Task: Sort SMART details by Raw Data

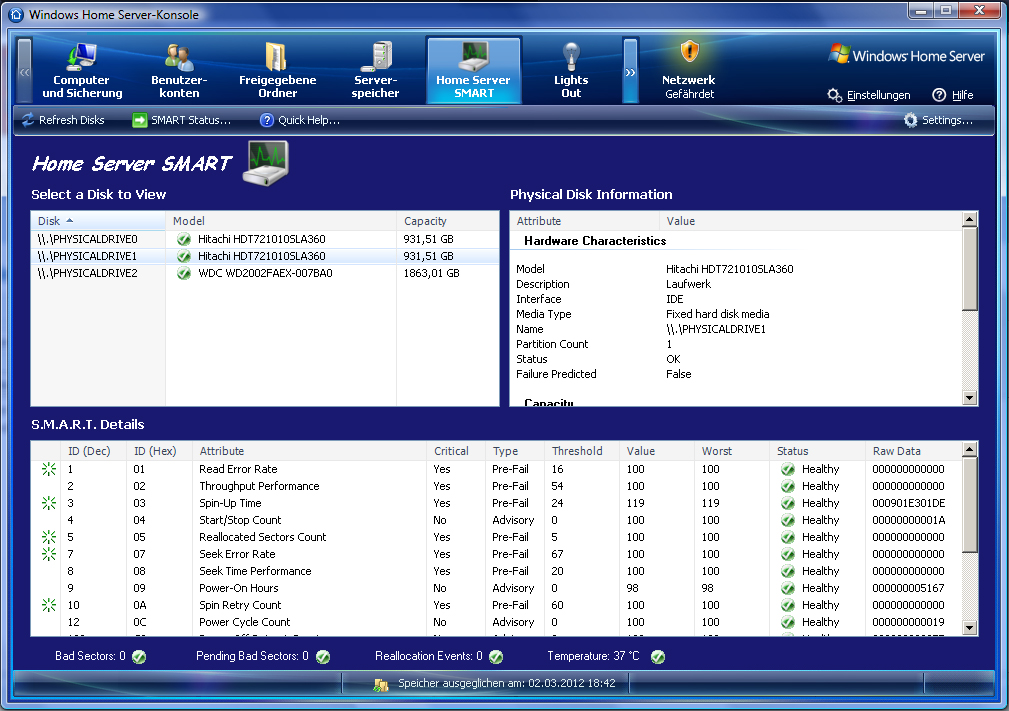Action: (914, 451)
